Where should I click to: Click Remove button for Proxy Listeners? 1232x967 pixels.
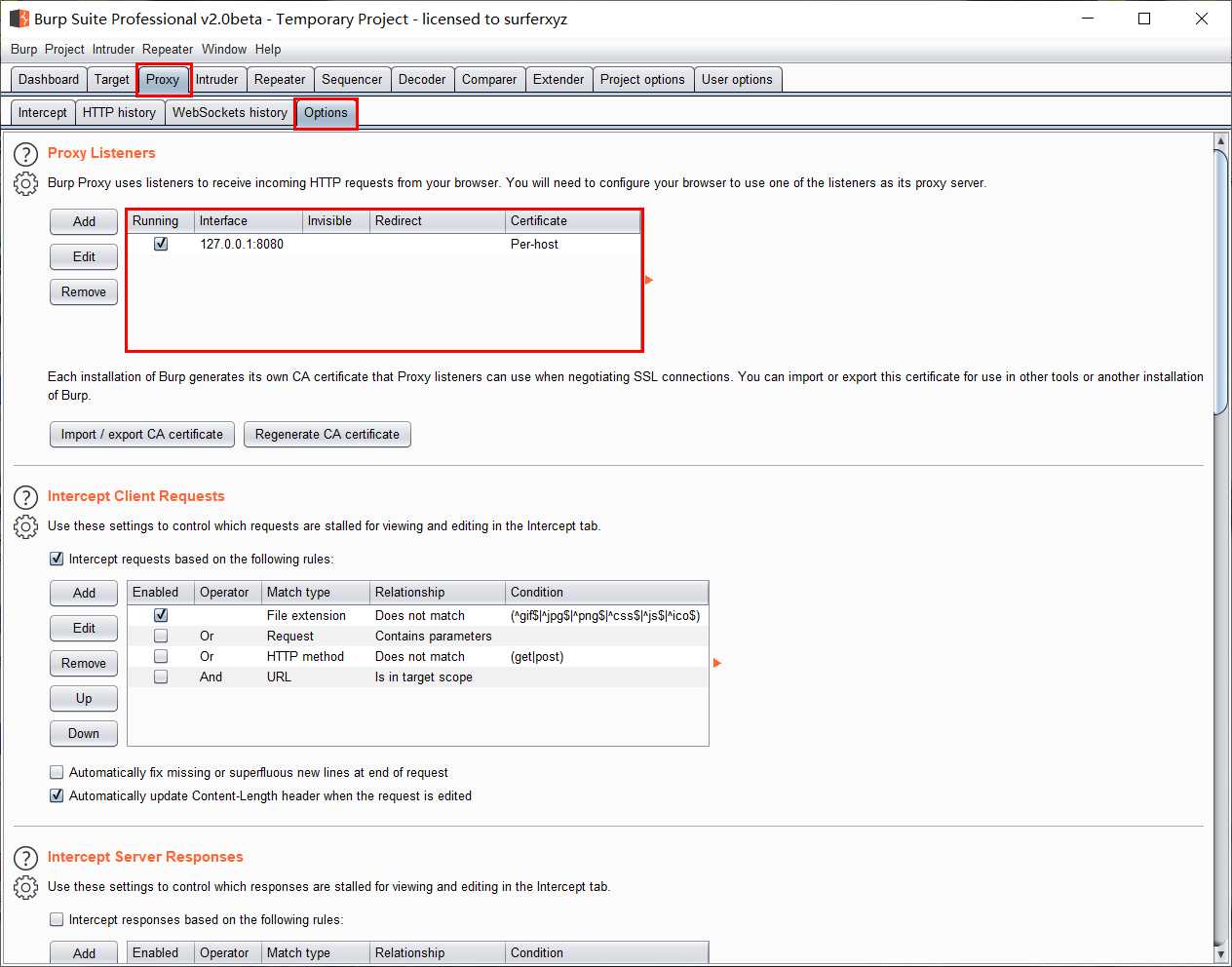coord(84,291)
